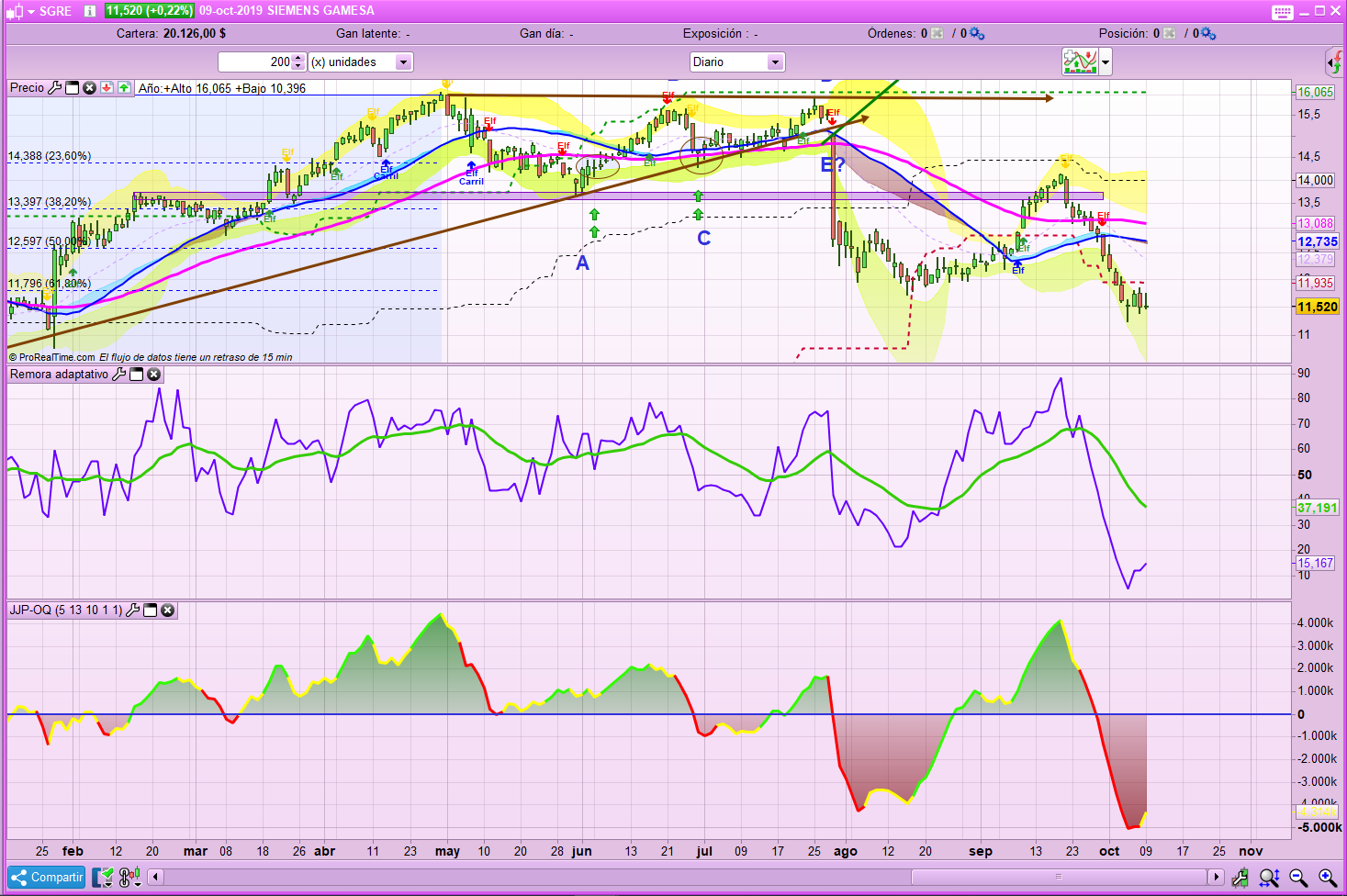Zoom in the chart with the plus magnifier

(x=1328, y=878)
